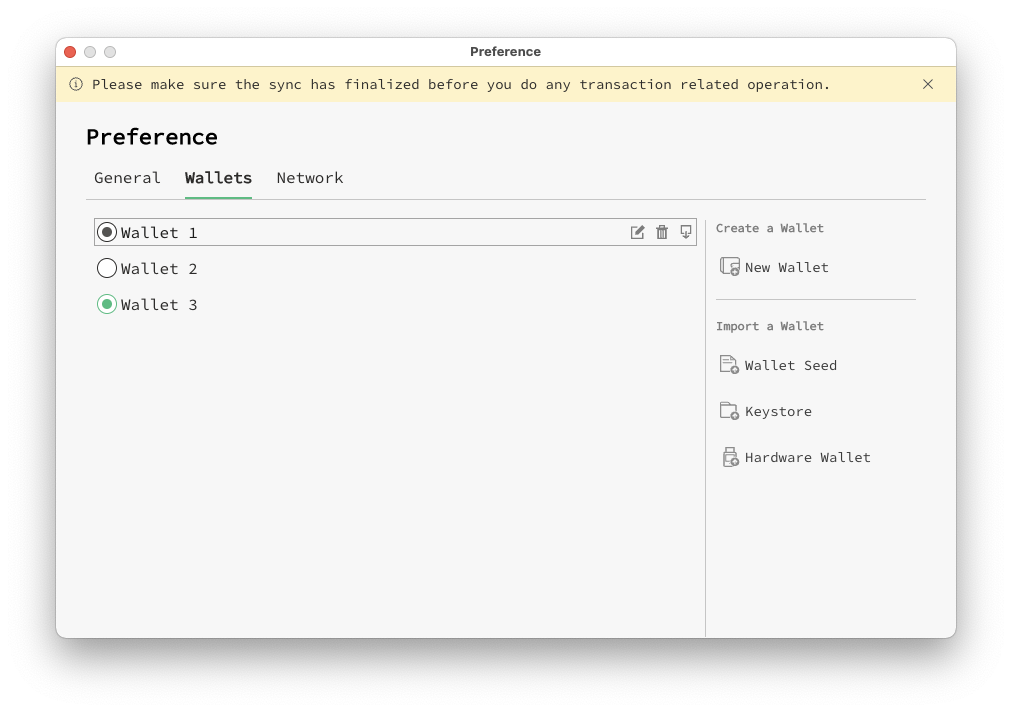Dismiss the sync warning banner
Screen dimensions: 1012x712
click(928, 84)
